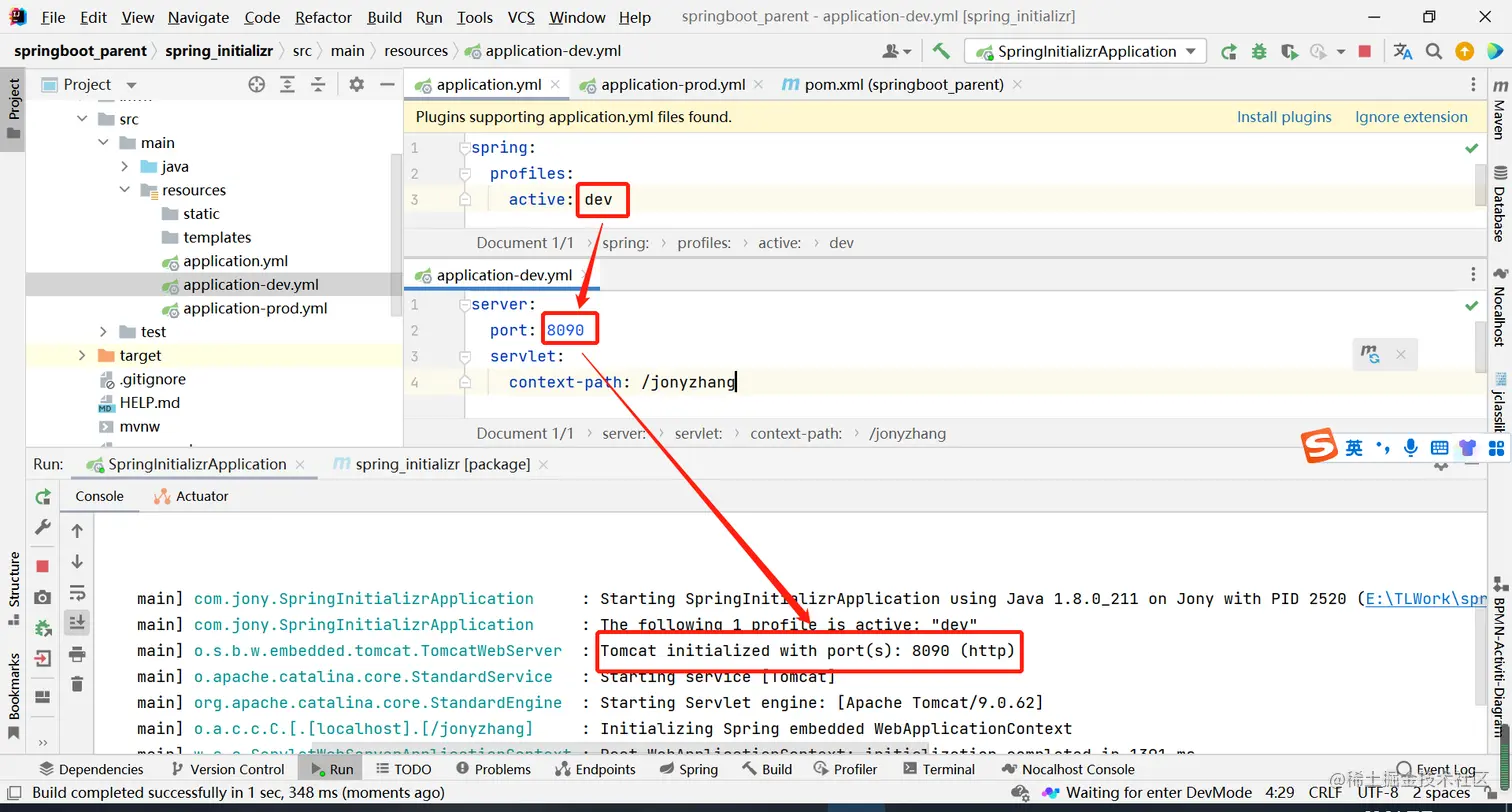Open Project panel settings gear
1512x812 pixels.
point(357,85)
